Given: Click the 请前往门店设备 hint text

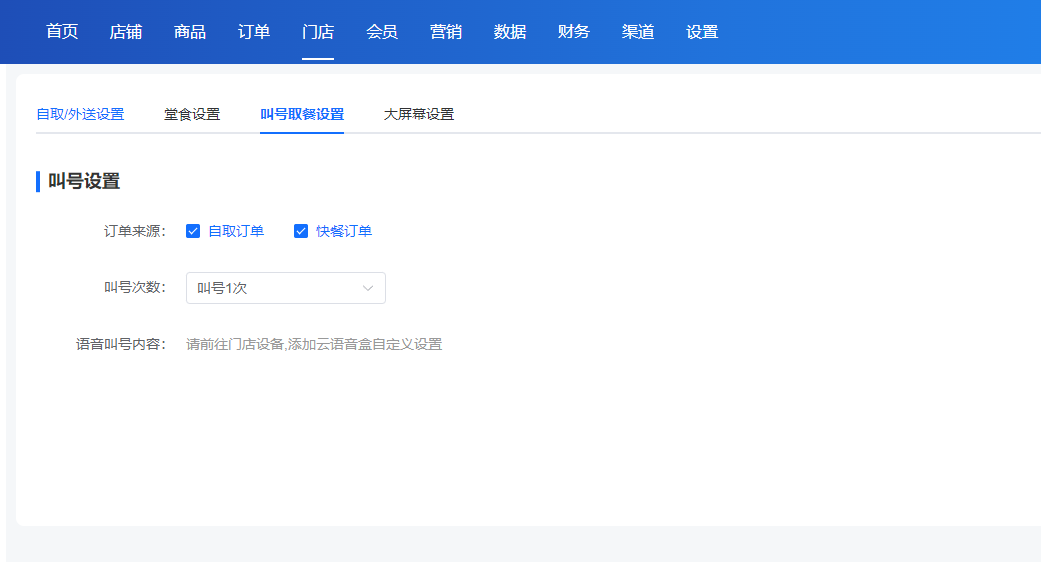Looking at the screenshot, I should 314,344.
